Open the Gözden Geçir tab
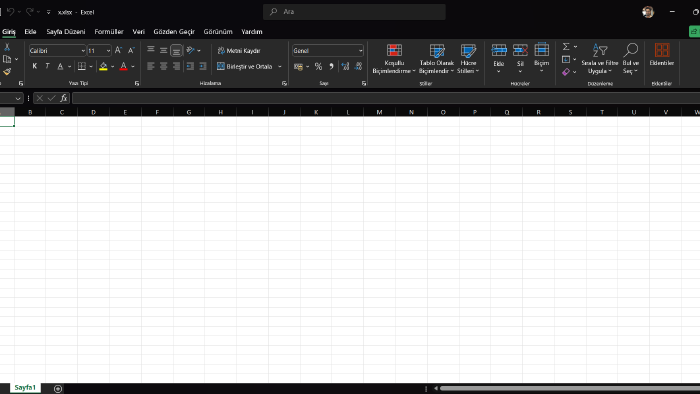 point(174,32)
